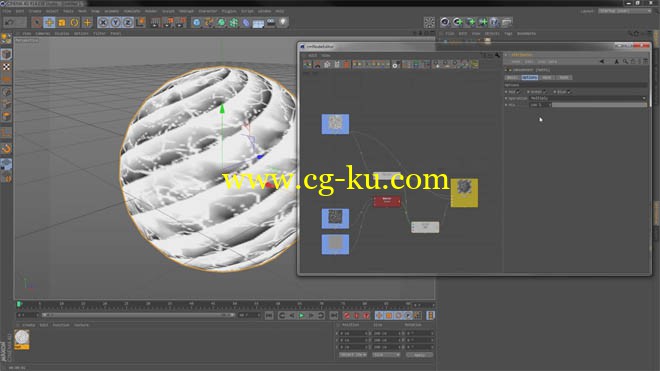Open the MoGraph menu

[x=186, y=11]
